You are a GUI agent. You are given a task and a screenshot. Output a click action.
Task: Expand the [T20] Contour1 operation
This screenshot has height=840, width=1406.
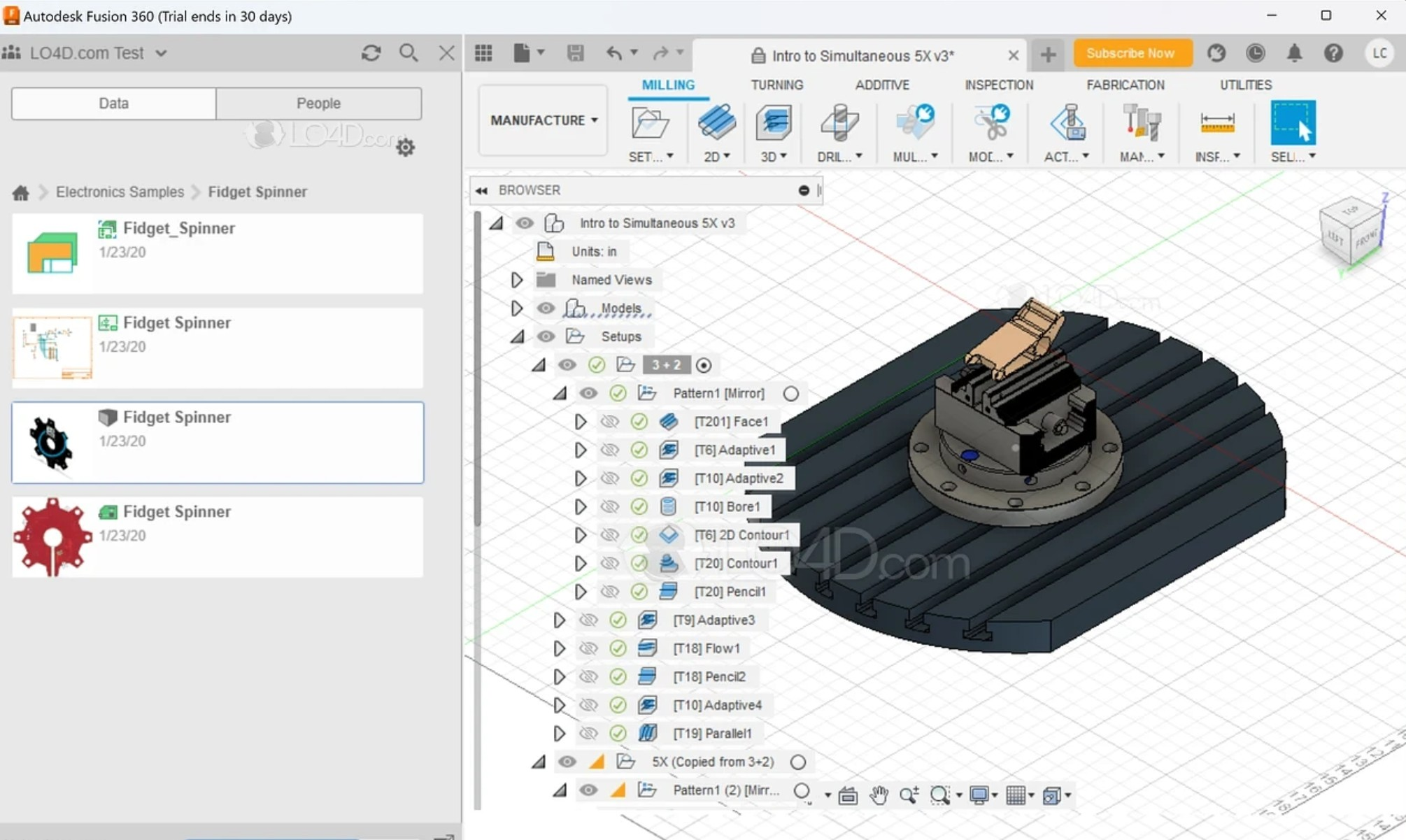point(580,564)
